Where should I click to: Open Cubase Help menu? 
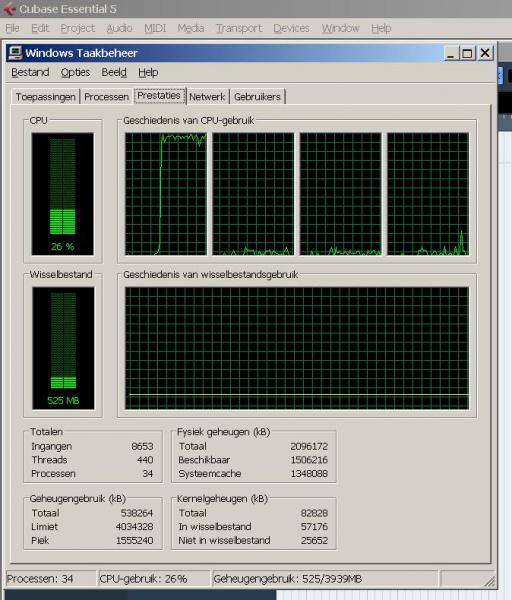(x=381, y=28)
